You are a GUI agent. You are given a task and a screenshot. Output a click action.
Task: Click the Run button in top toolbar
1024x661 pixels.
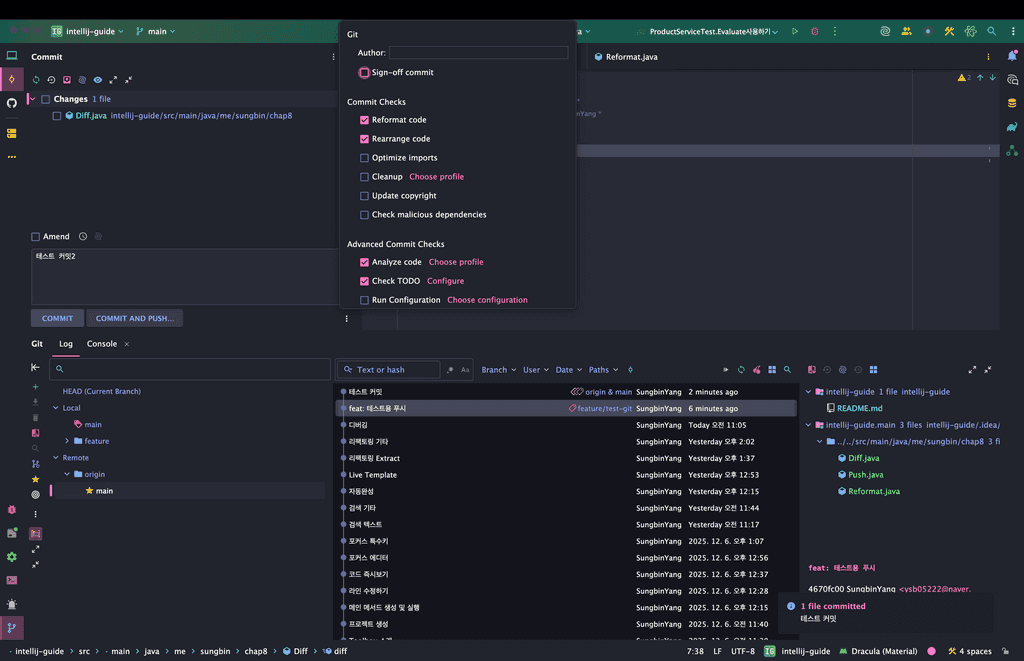pyautogui.click(x=795, y=31)
